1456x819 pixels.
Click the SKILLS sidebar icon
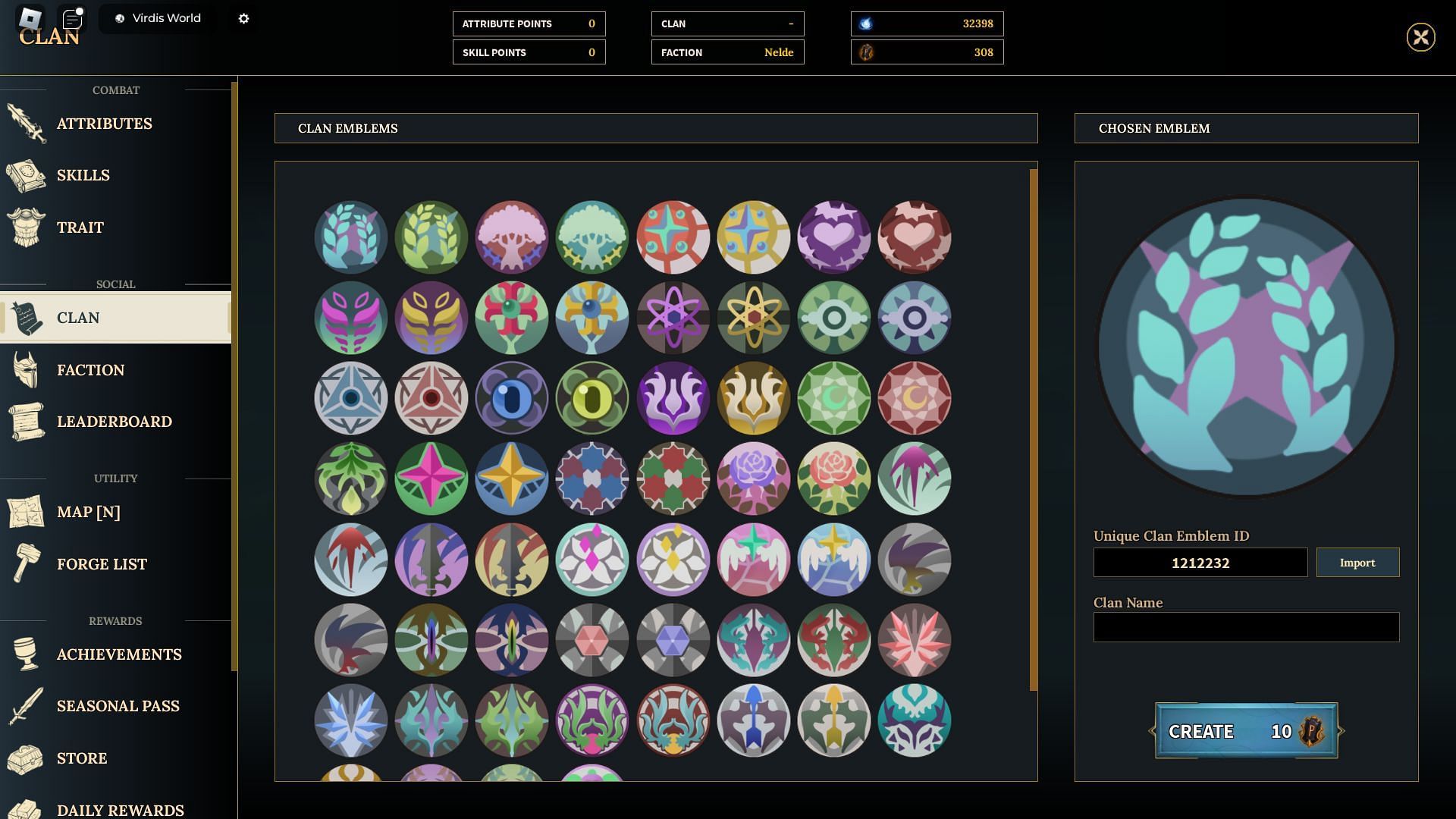27,175
